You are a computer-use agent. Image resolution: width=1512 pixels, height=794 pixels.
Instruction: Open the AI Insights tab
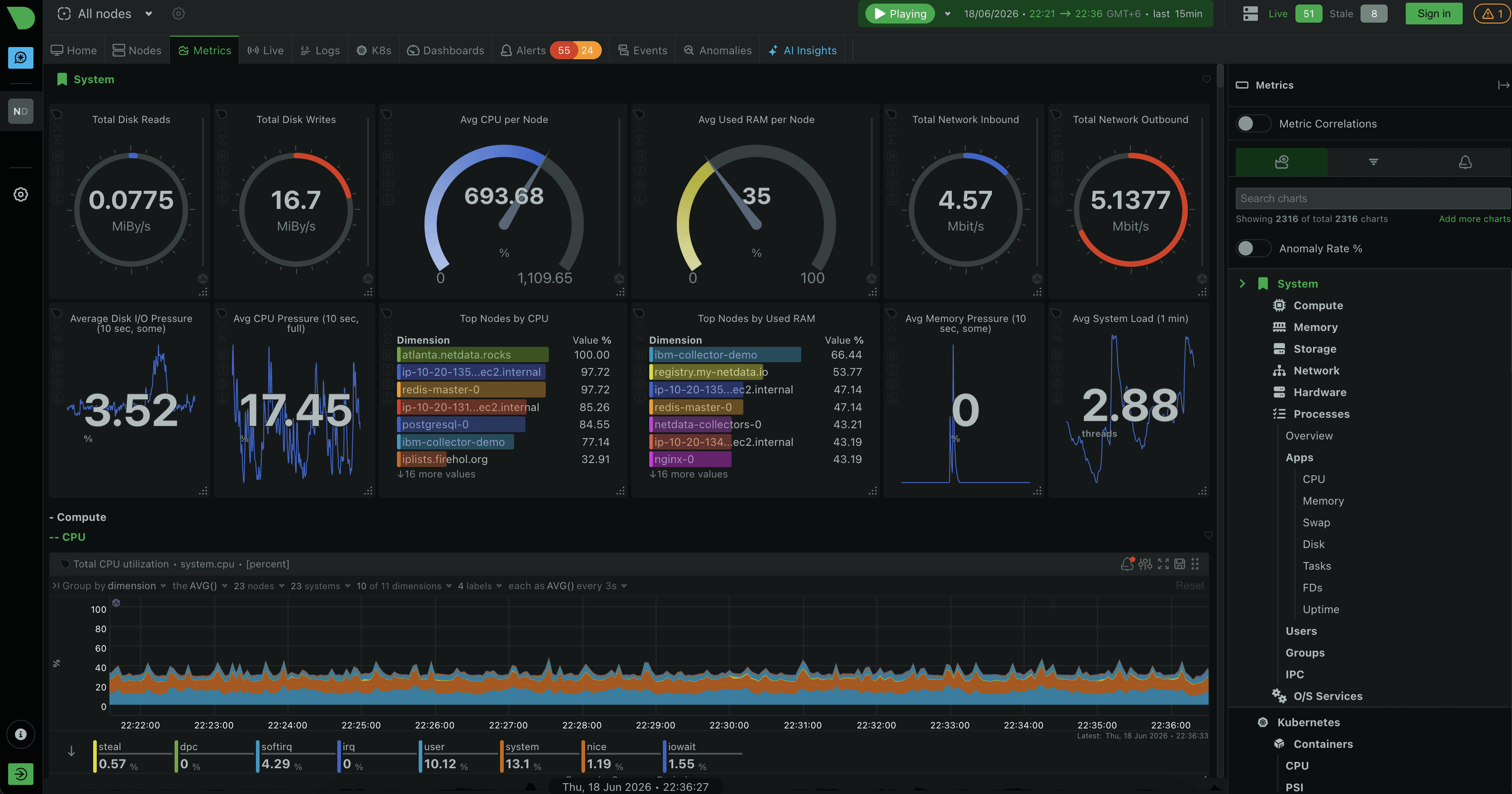(x=803, y=51)
